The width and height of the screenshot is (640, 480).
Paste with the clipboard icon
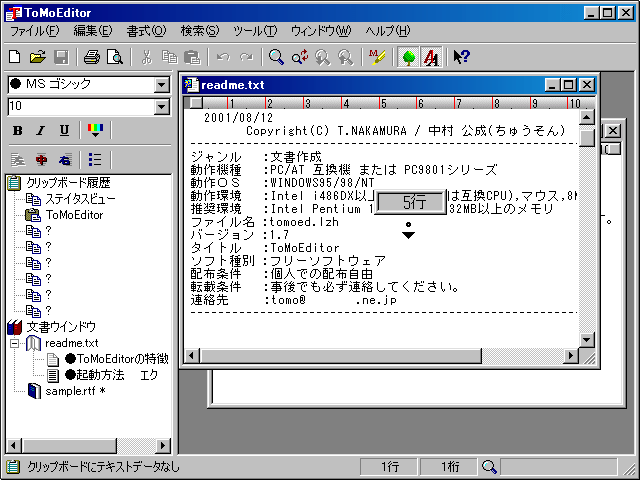pos(192,57)
